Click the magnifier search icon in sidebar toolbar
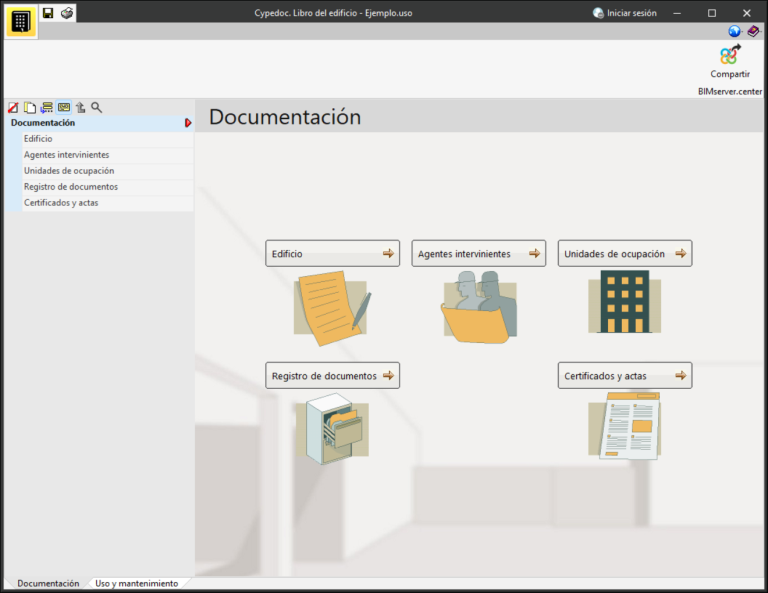The image size is (768, 593). pyautogui.click(x=97, y=107)
